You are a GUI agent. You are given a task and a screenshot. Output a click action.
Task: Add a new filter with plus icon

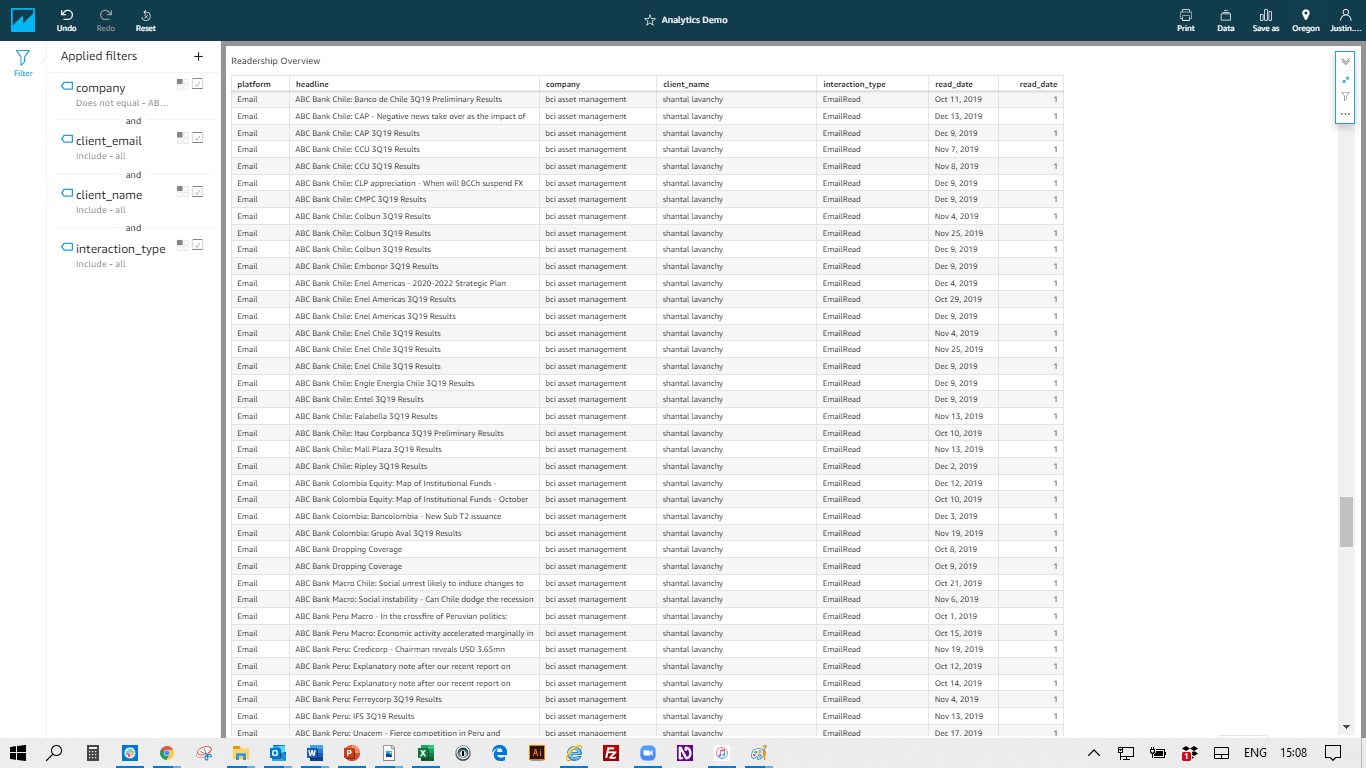pyautogui.click(x=198, y=57)
